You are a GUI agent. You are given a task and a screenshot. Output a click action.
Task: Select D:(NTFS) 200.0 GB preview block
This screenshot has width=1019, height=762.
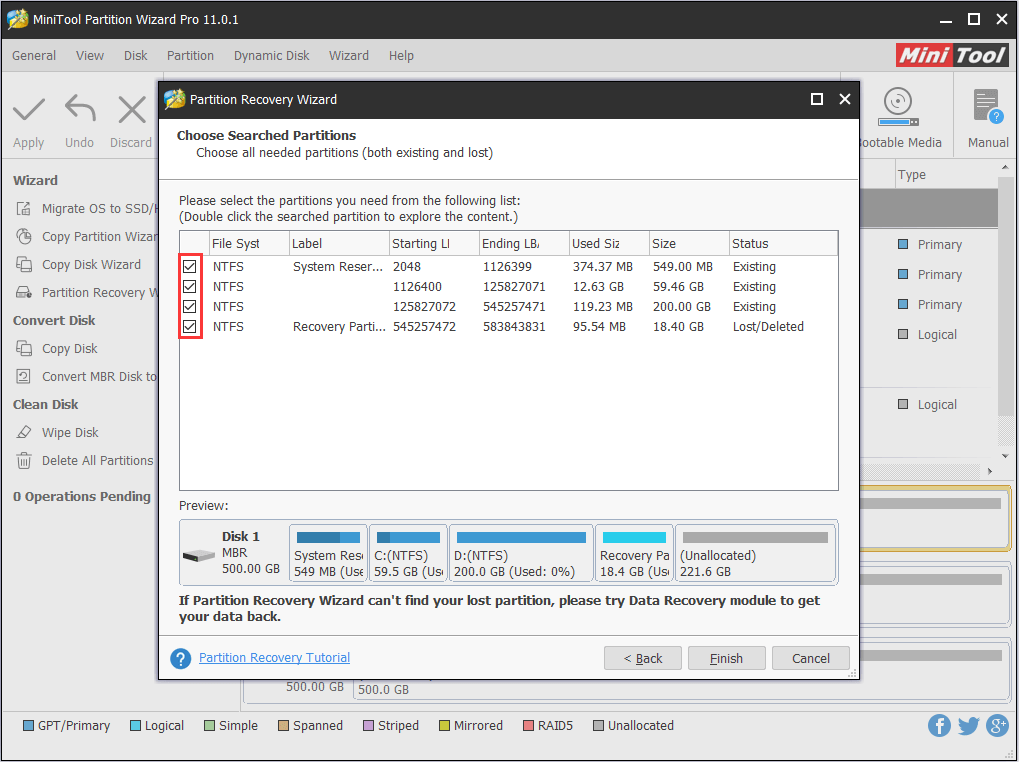(x=521, y=553)
